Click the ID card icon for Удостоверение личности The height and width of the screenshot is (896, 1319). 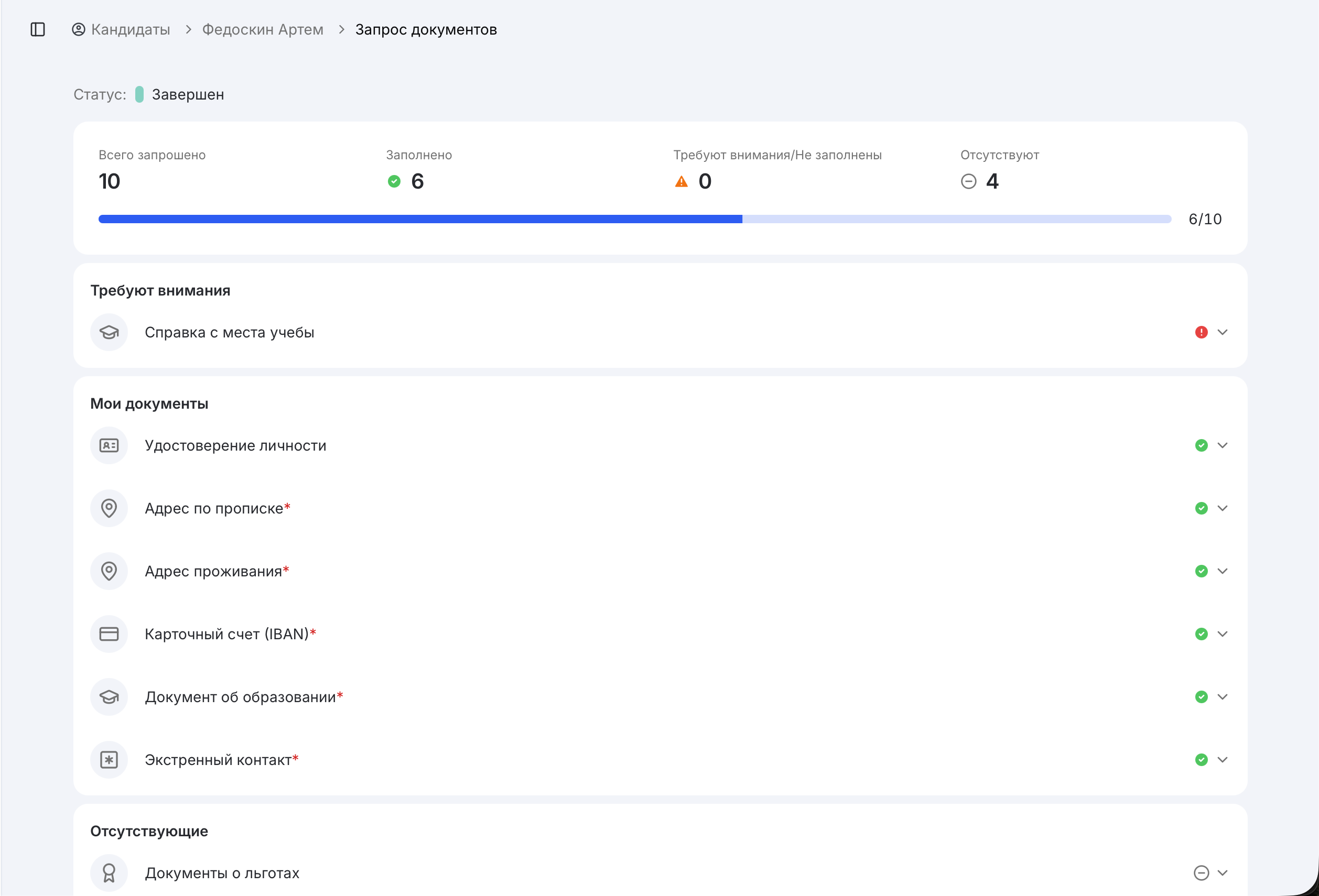point(109,446)
